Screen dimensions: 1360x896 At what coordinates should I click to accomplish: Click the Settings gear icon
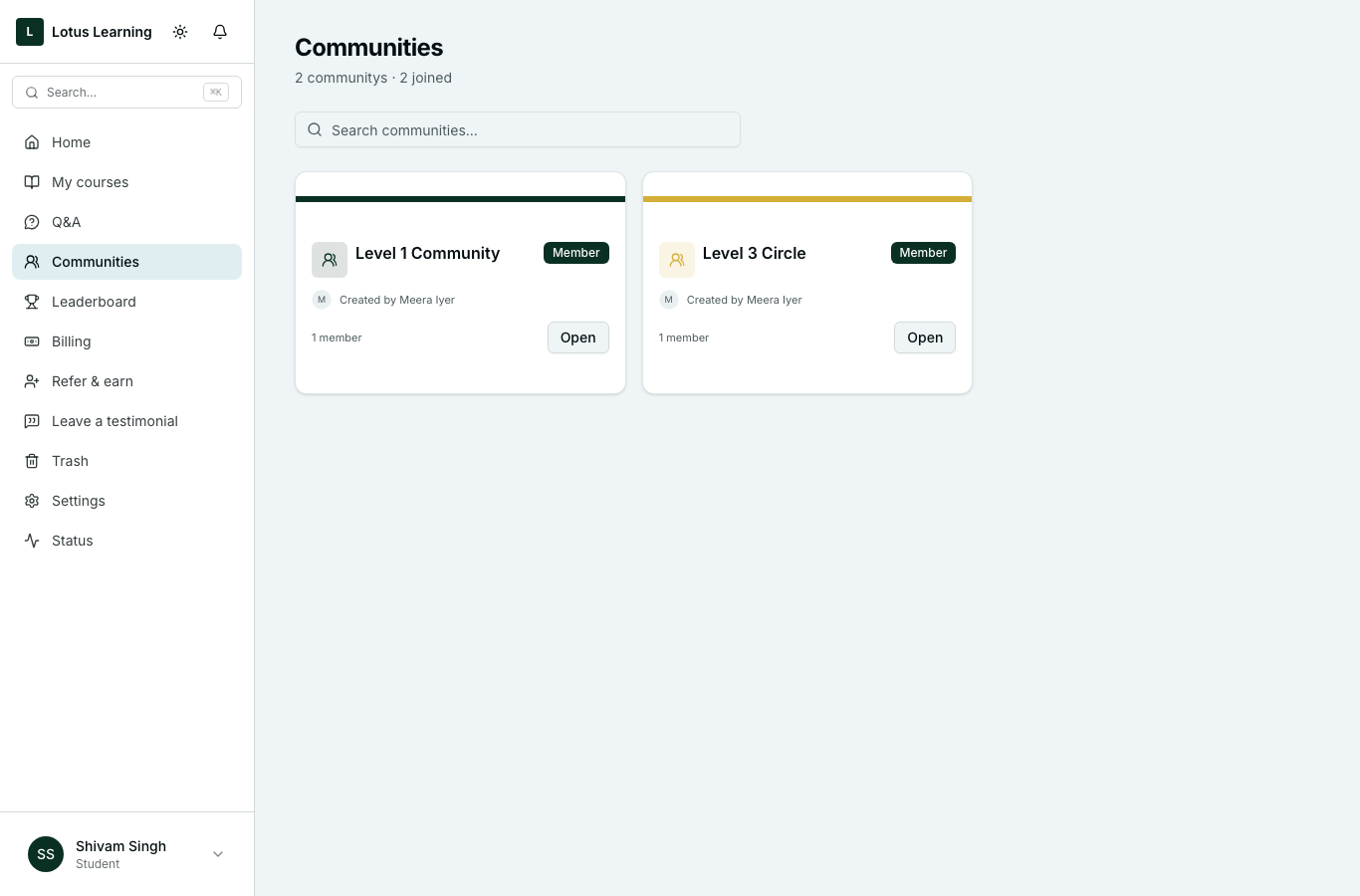32,501
